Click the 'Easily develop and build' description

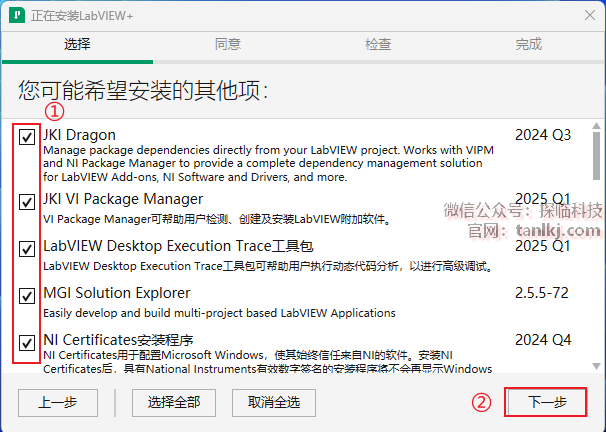[x=219, y=313]
